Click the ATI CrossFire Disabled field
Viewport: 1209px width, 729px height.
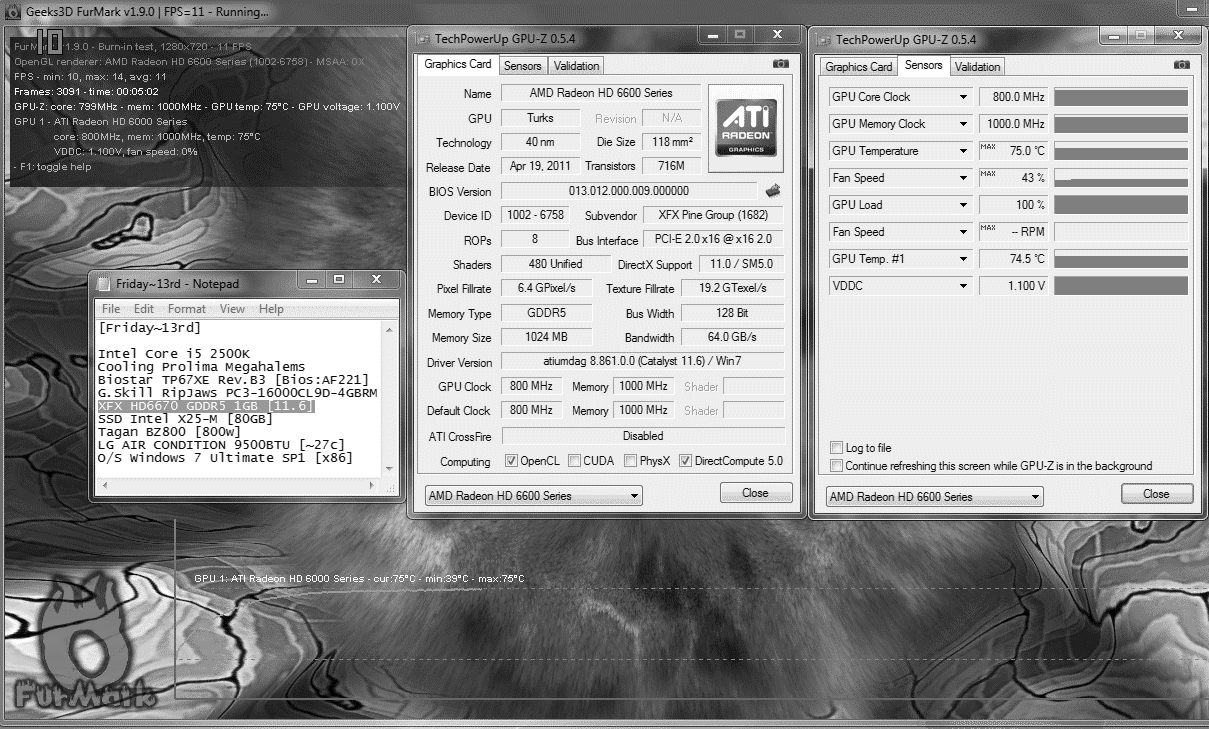[x=642, y=436]
